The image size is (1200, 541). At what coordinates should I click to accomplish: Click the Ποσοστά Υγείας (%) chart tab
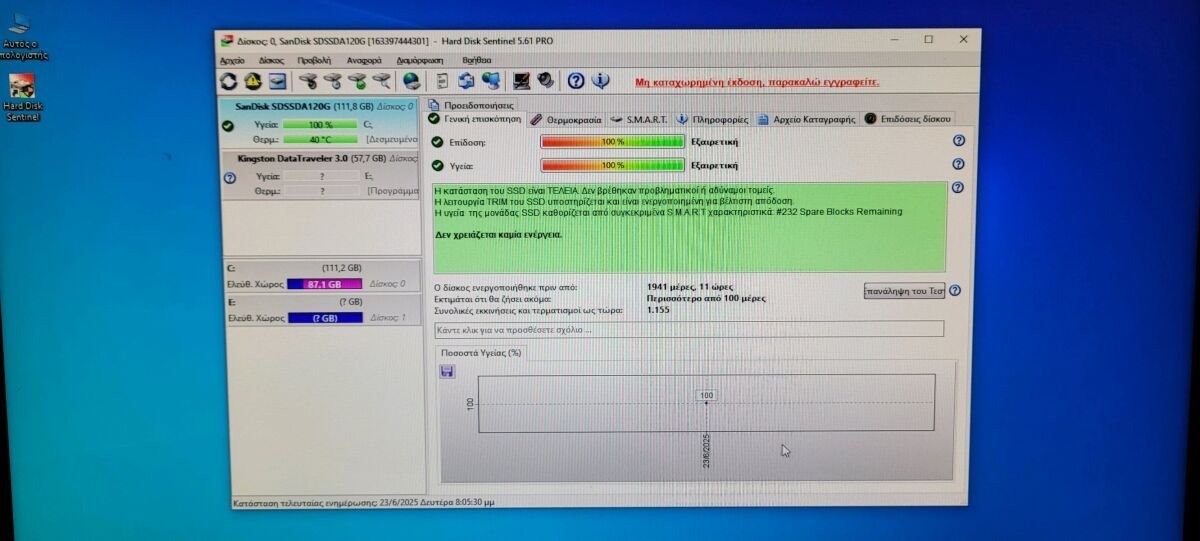click(481, 352)
